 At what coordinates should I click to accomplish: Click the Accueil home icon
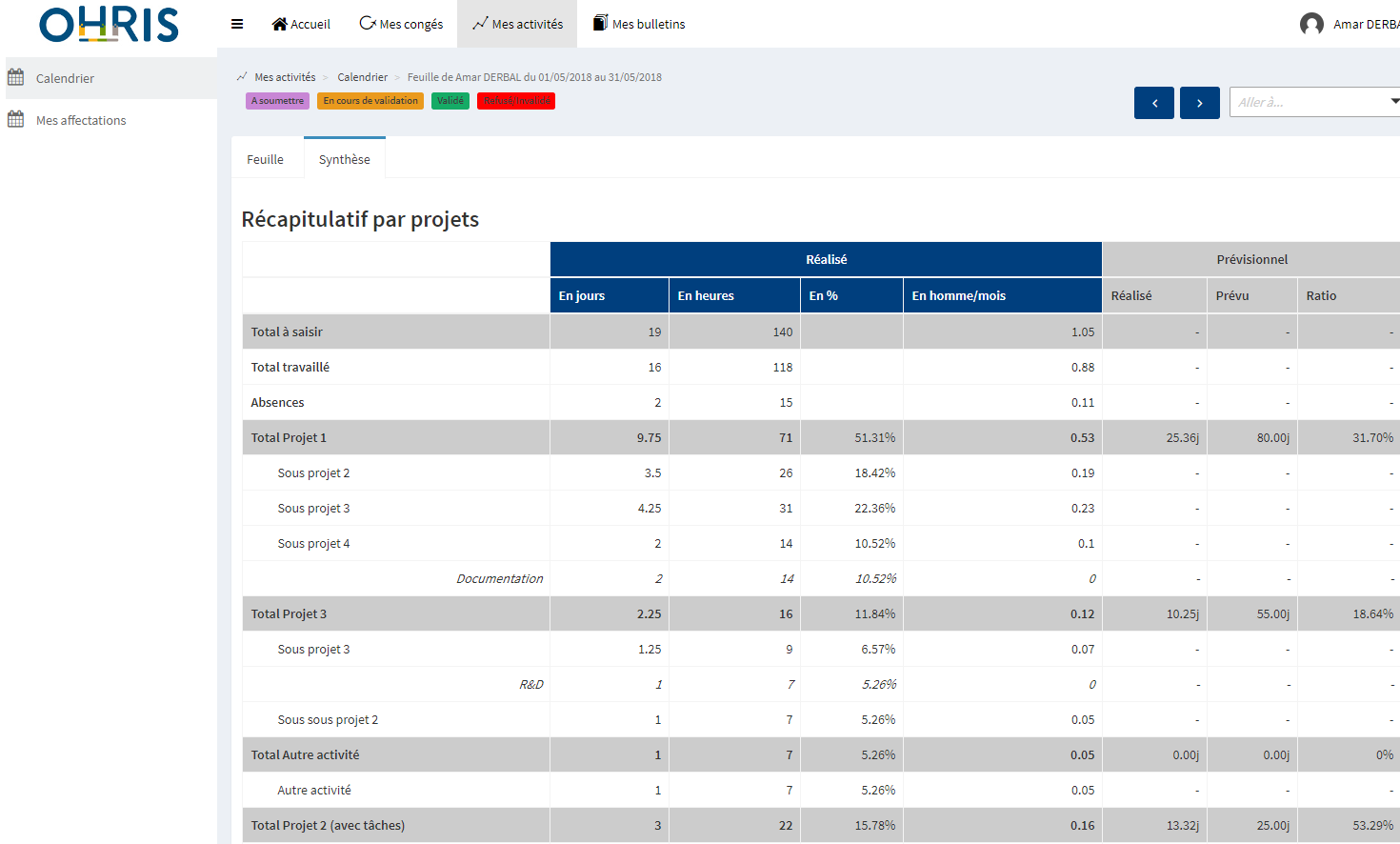pos(279,24)
